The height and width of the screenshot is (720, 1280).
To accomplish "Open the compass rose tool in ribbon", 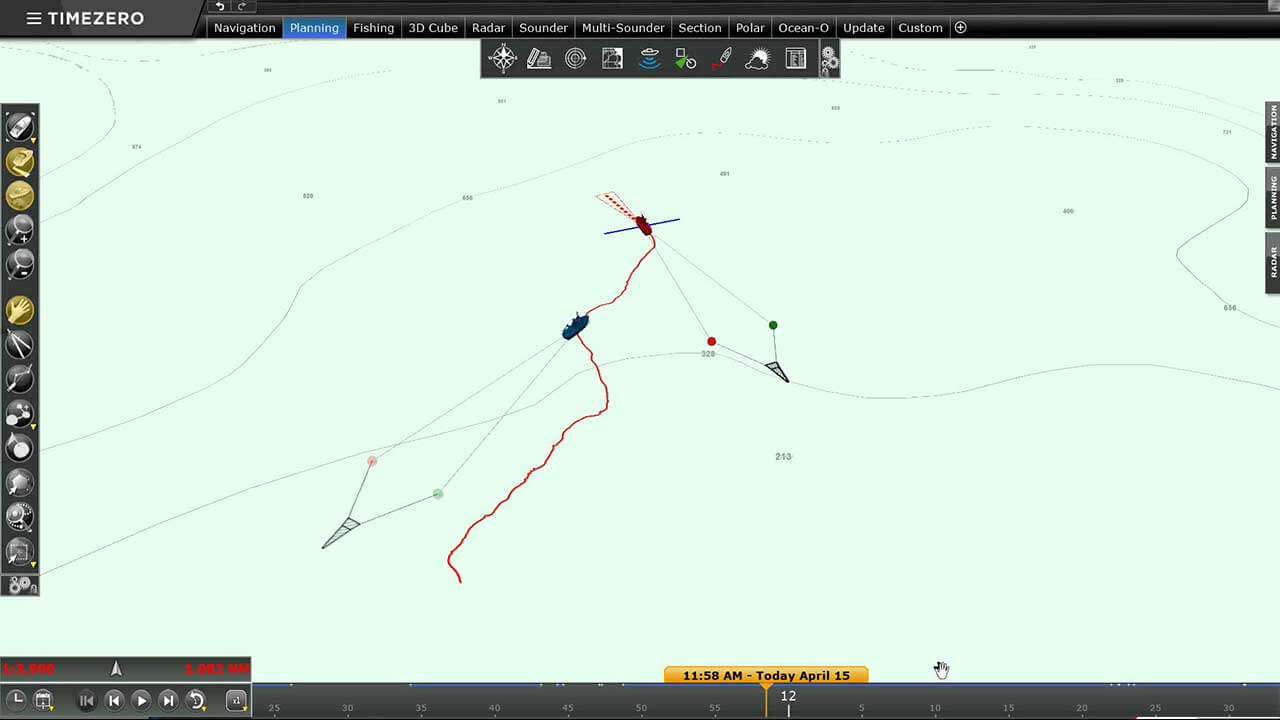I will (503, 59).
